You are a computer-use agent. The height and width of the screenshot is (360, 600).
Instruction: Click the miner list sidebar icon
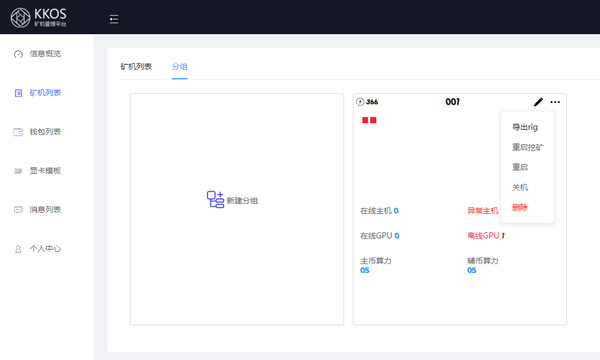18,93
